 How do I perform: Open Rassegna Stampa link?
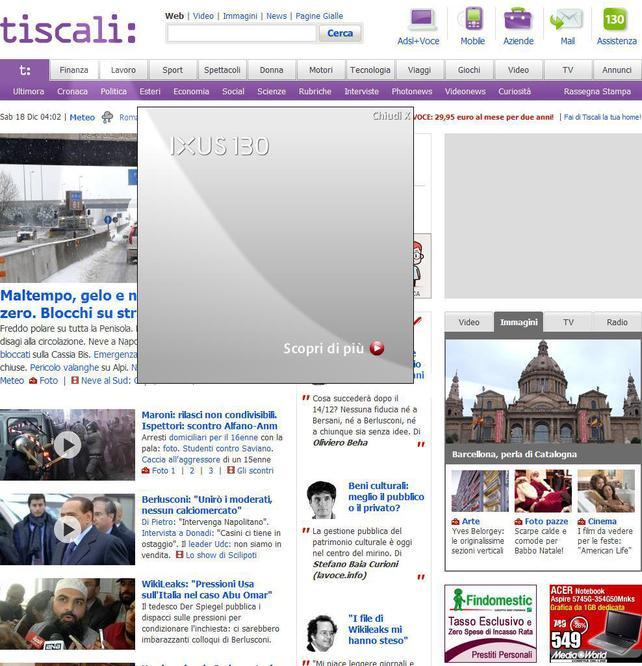click(597, 91)
